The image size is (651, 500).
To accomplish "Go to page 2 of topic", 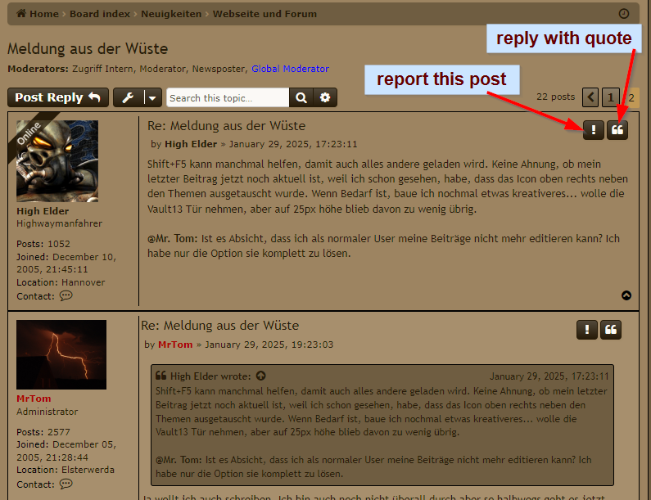I will (x=632, y=97).
